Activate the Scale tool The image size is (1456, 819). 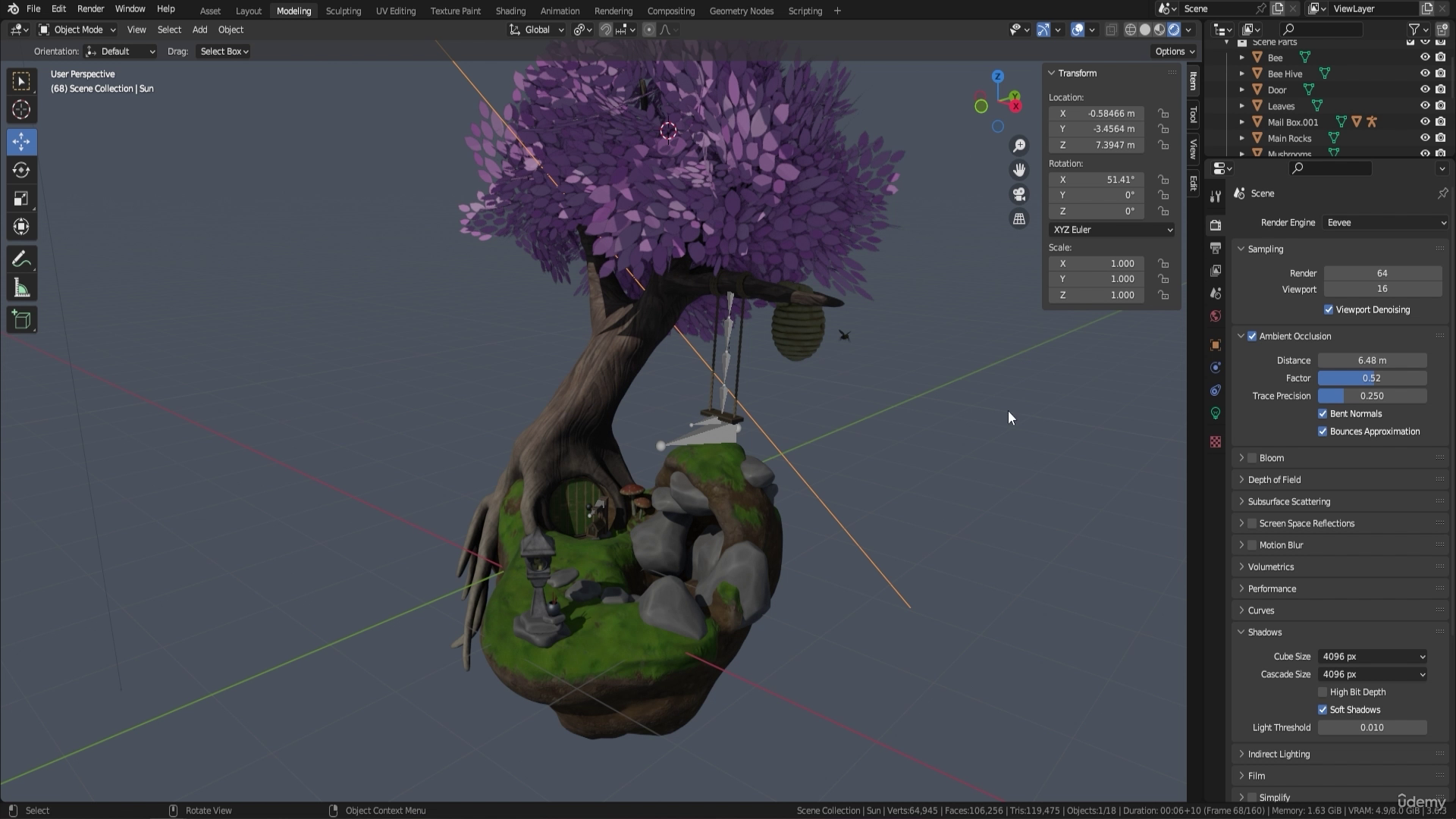pyautogui.click(x=21, y=199)
